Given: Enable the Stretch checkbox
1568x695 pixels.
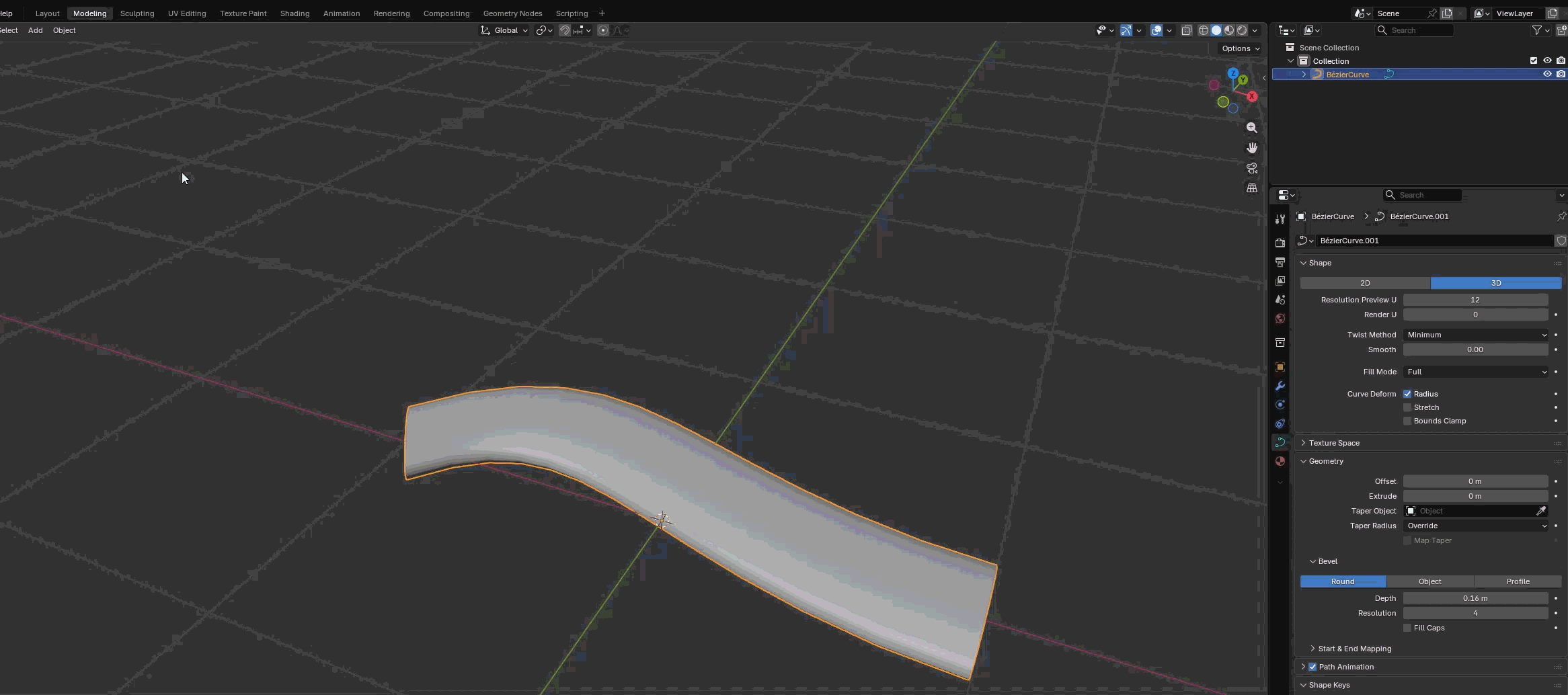Looking at the screenshot, I should tap(1407, 407).
